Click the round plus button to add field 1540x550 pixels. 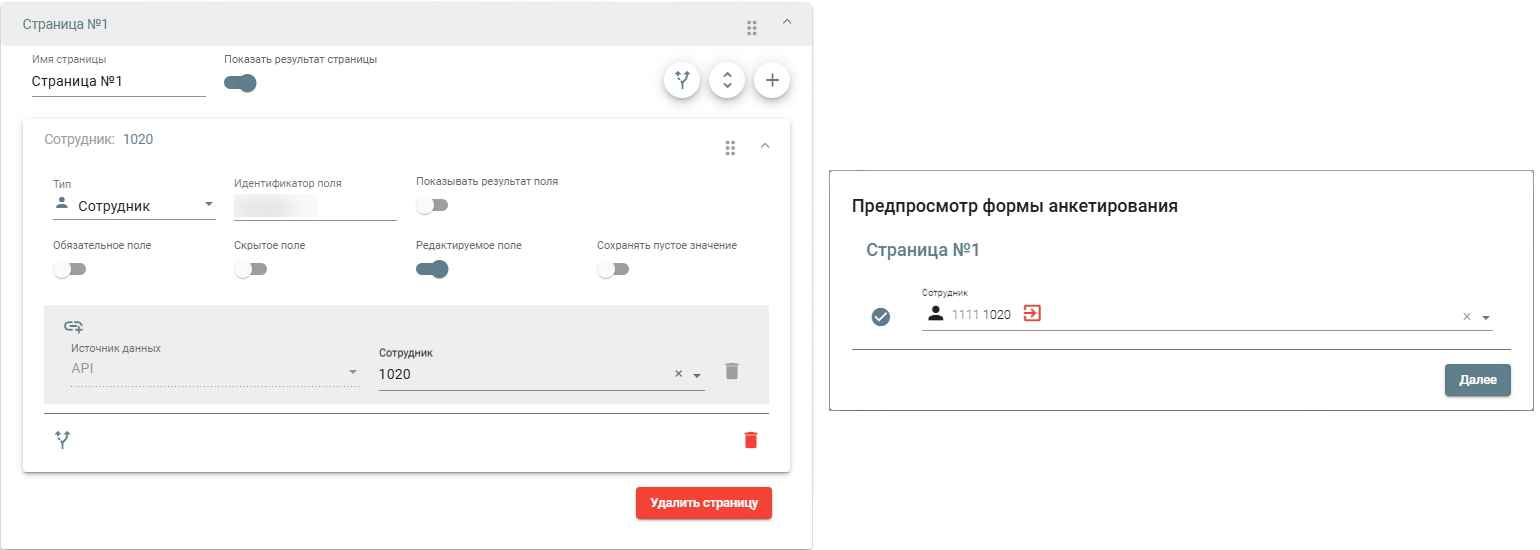click(x=771, y=81)
